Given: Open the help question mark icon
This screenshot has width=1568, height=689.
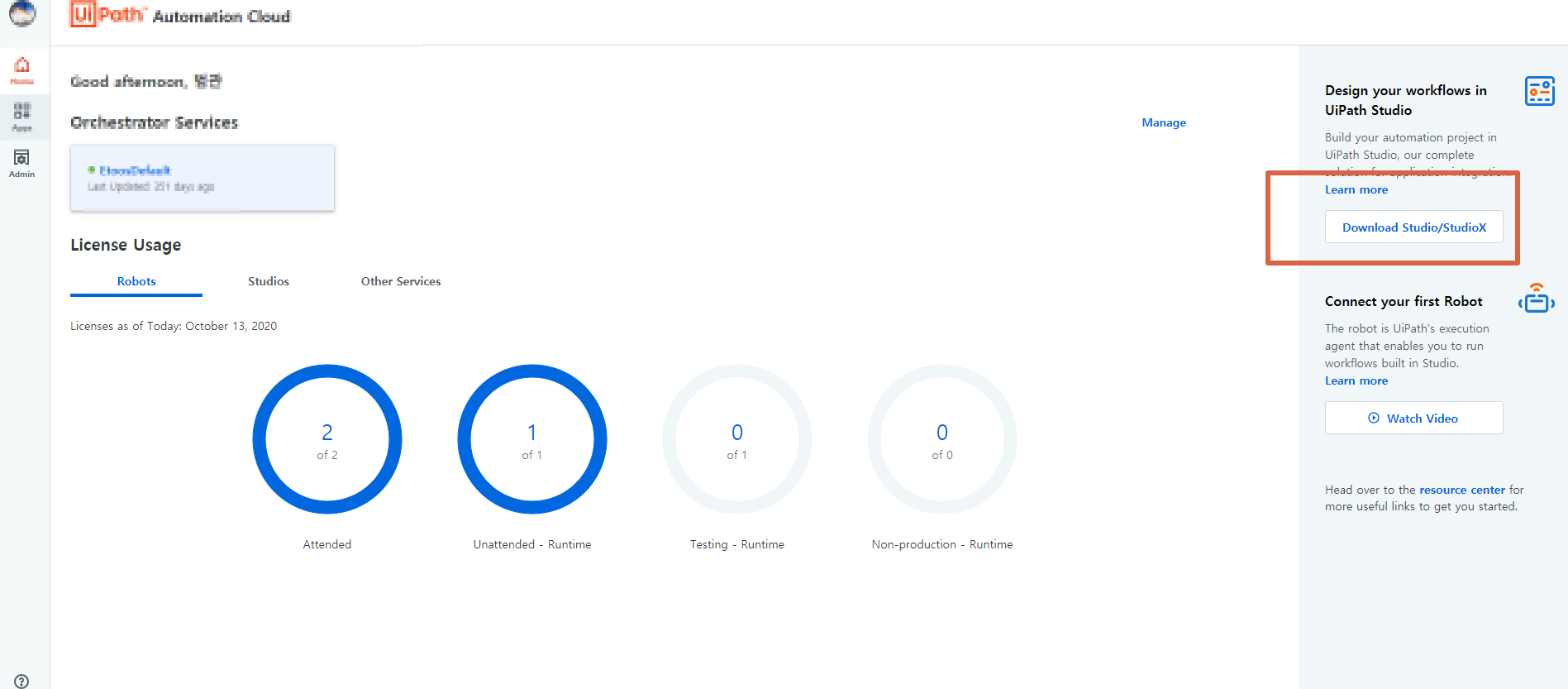Looking at the screenshot, I should pos(21,681).
